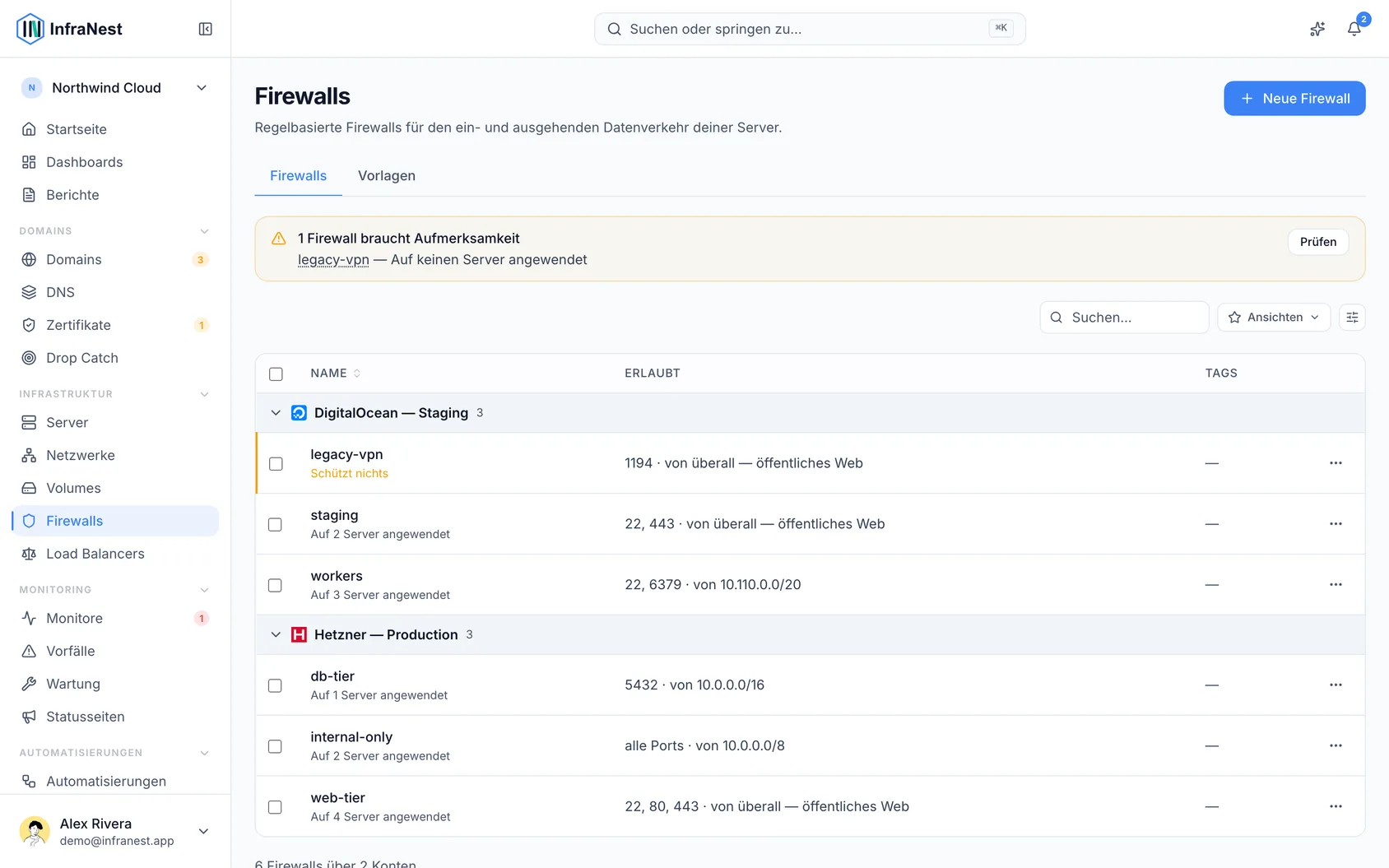1389x868 pixels.
Task: Open Zertifikate in the sidebar
Action: (x=115, y=325)
